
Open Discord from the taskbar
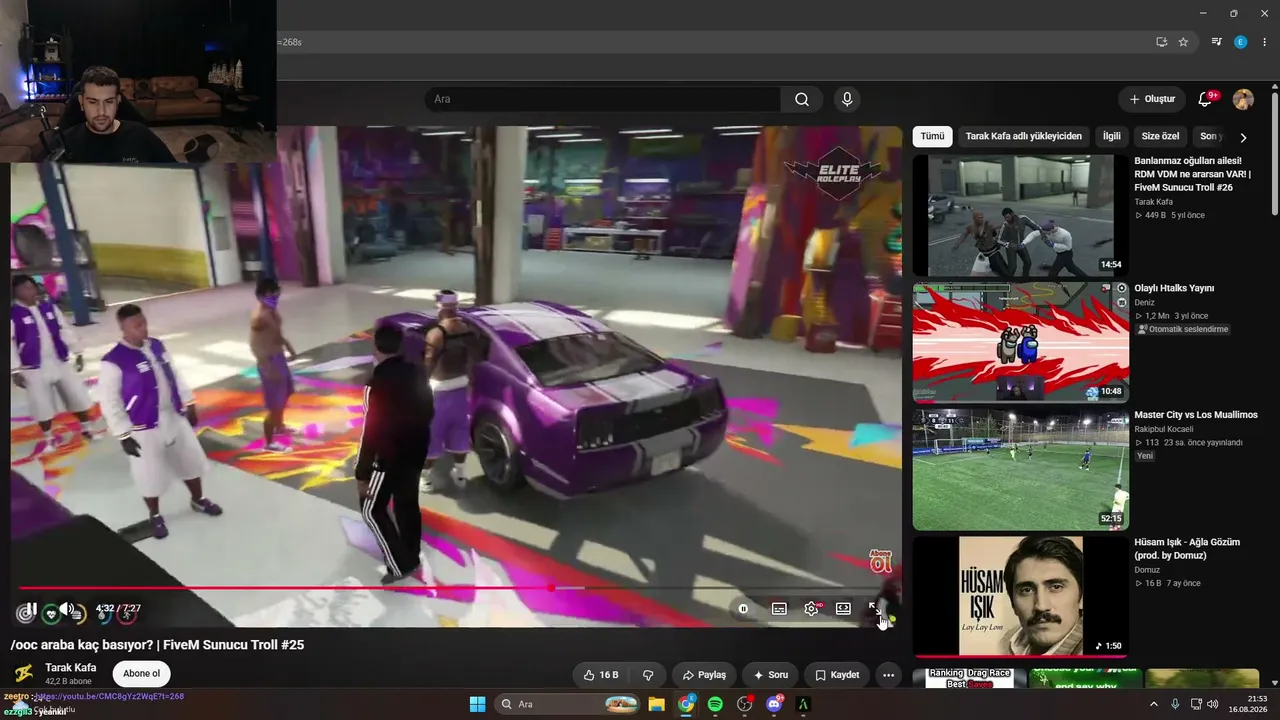(x=774, y=704)
